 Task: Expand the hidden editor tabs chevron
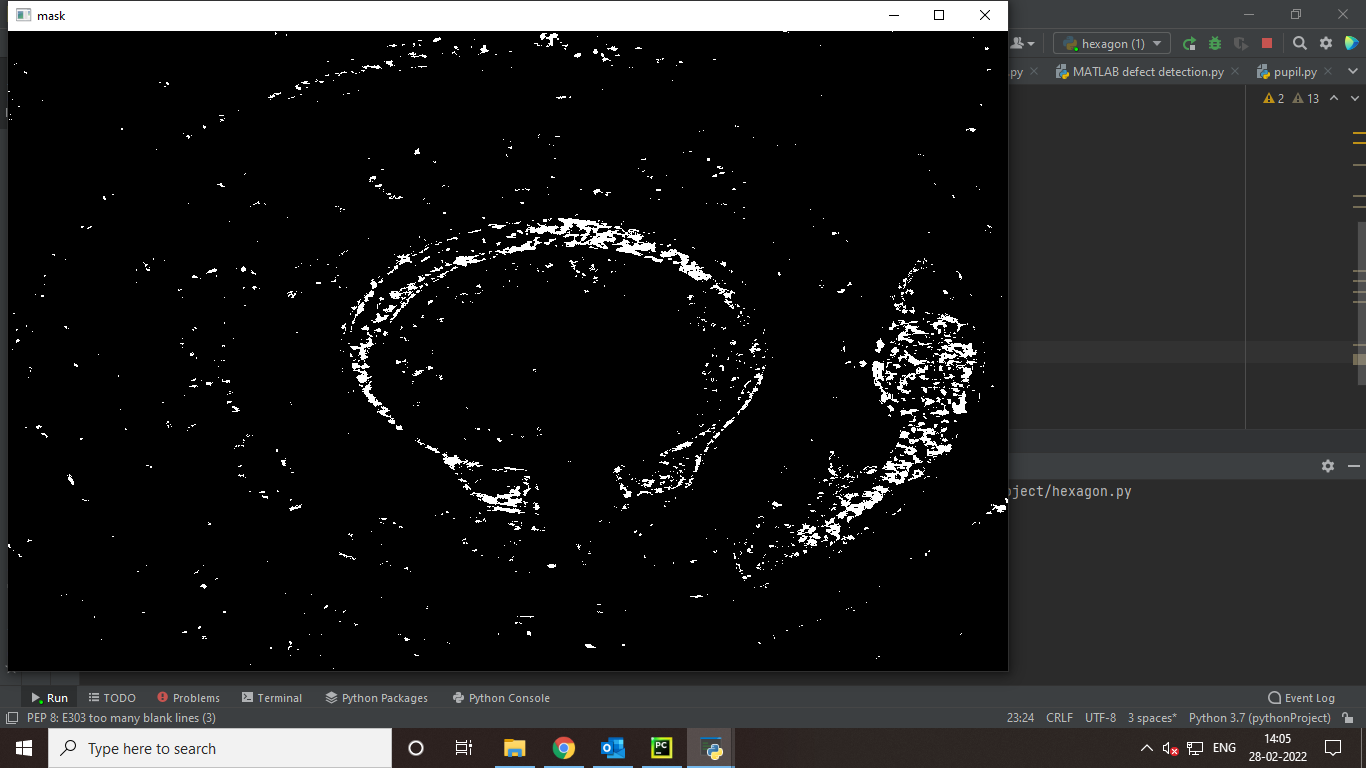(x=1354, y=72)
